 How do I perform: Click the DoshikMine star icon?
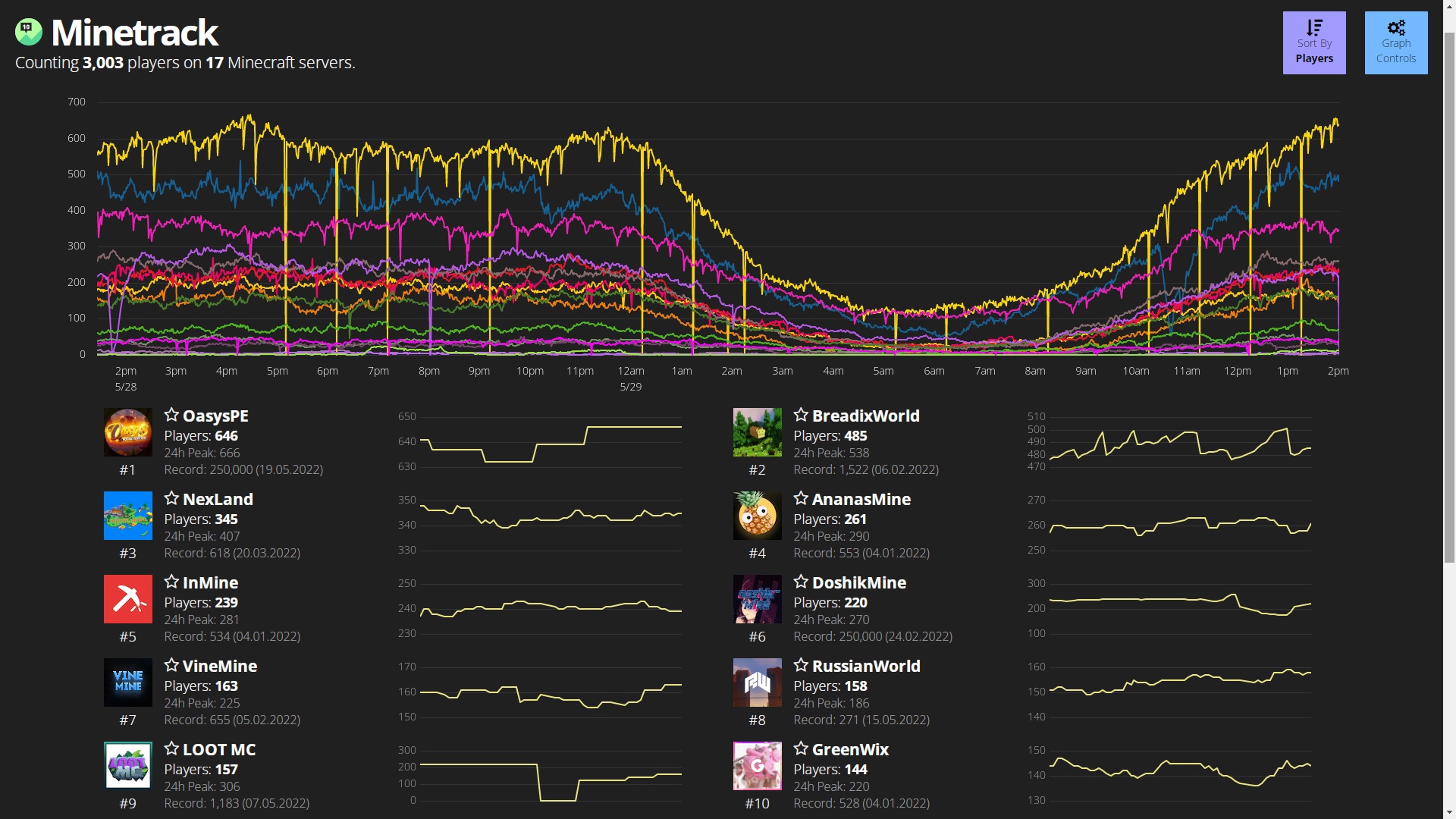[x=801, y=582]
